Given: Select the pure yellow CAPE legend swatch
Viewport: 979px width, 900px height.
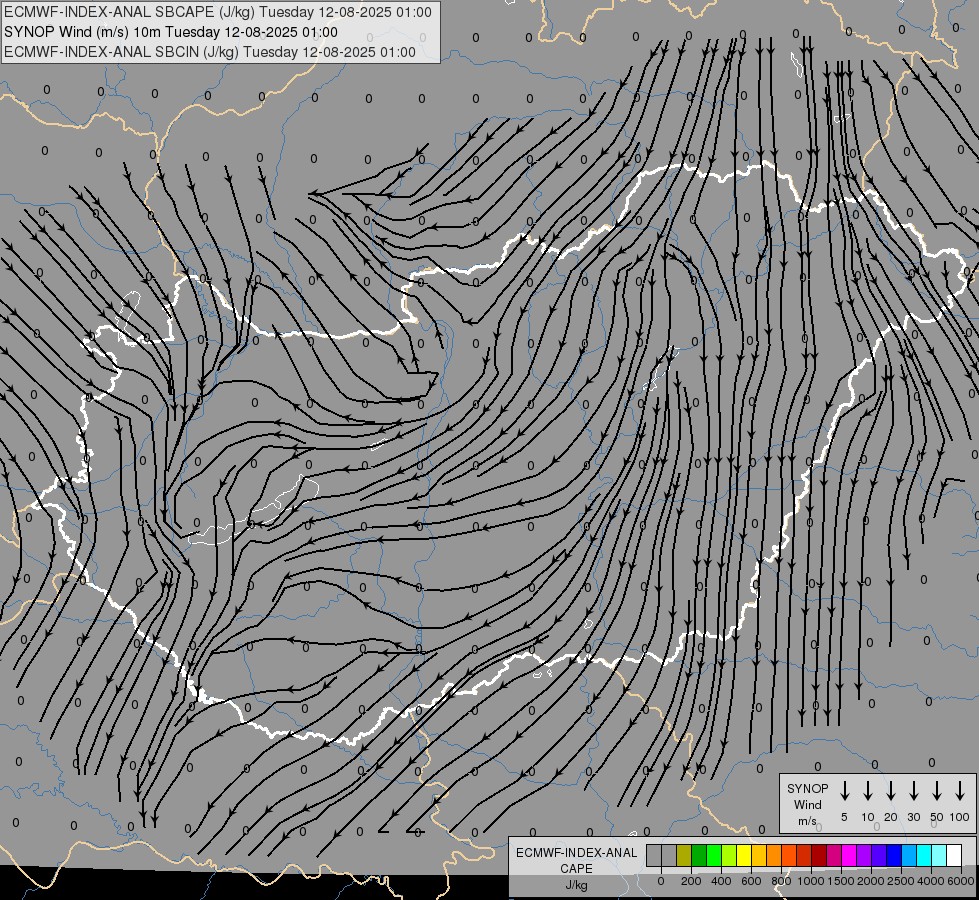Looking at the screenshot, I should point(744,855).
